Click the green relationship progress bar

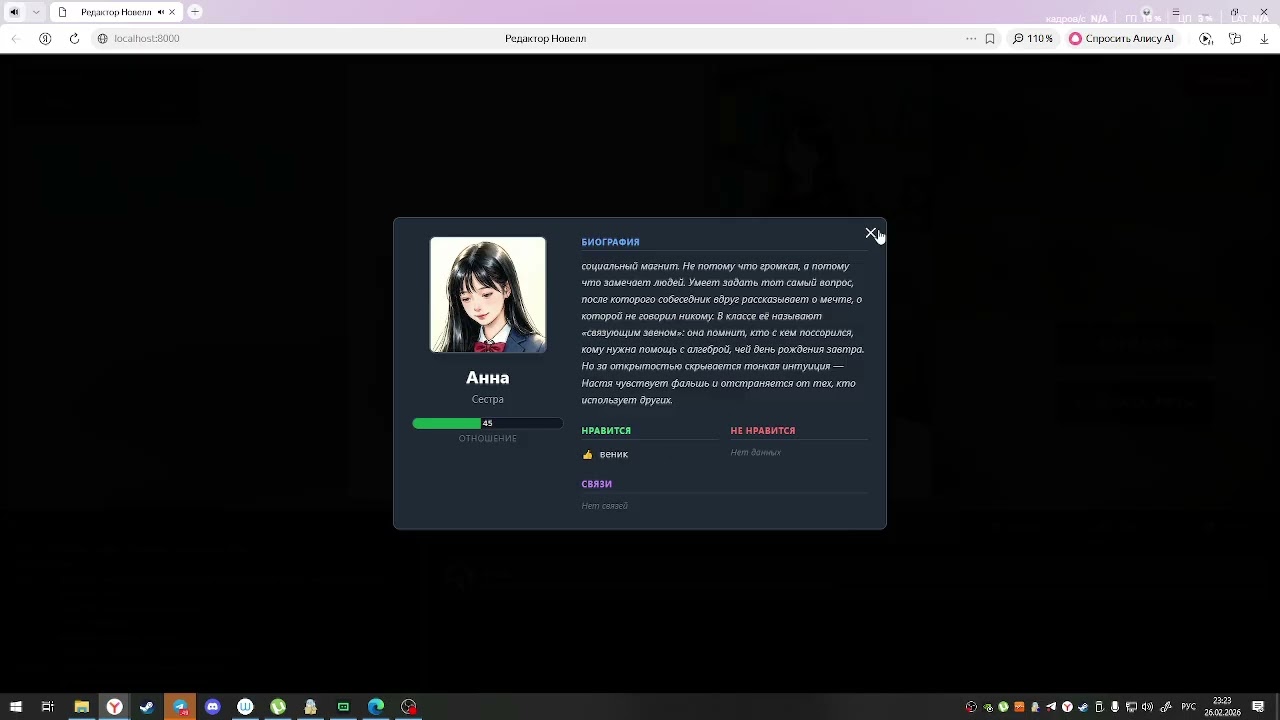pos(487,423)
